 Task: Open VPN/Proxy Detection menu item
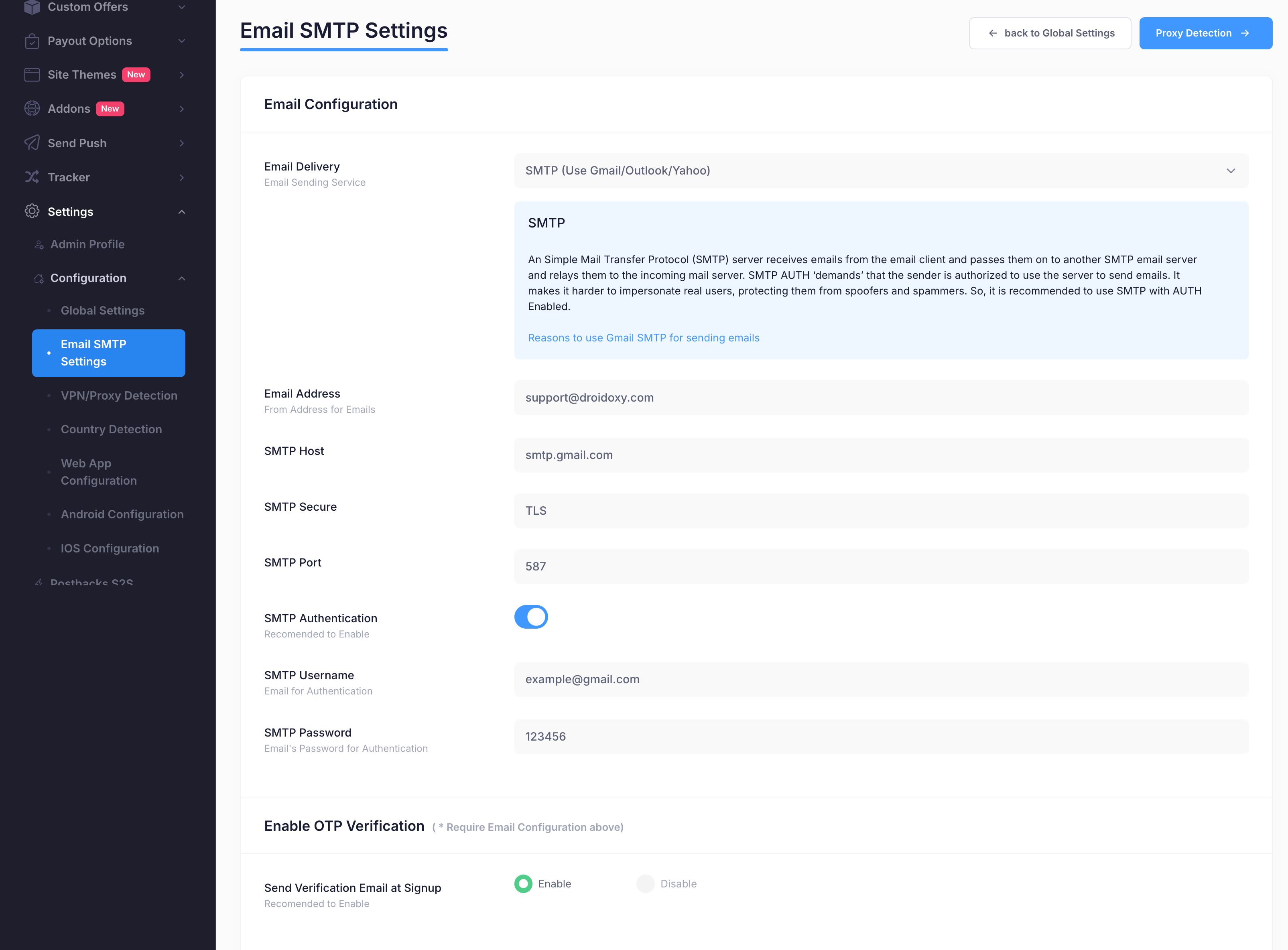tap(119, 396)
